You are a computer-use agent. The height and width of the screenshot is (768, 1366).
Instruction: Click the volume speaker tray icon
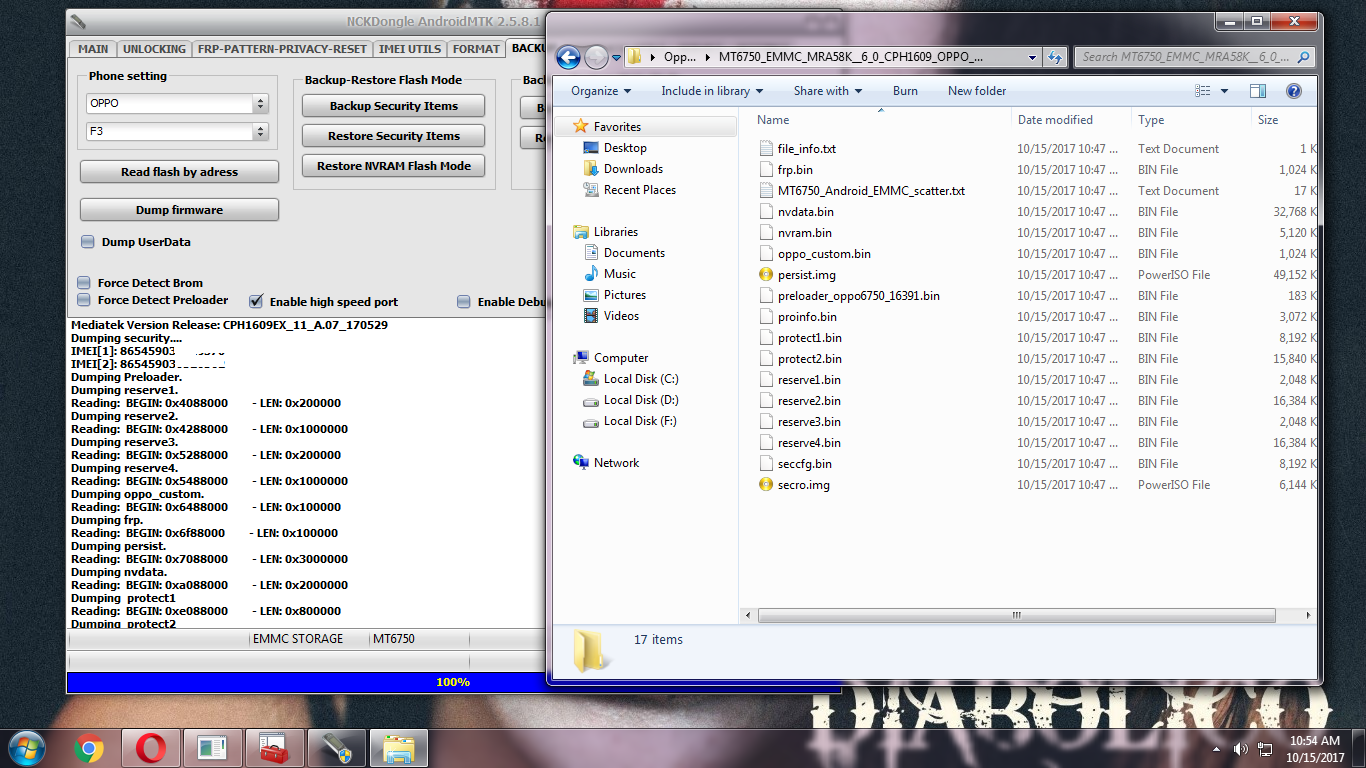[x=1240, y=748]
